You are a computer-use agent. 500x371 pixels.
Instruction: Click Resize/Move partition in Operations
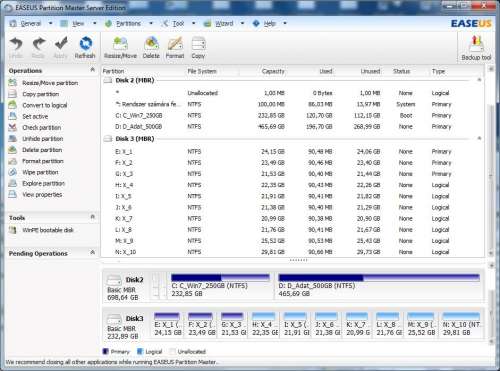[x=50, y=83]
